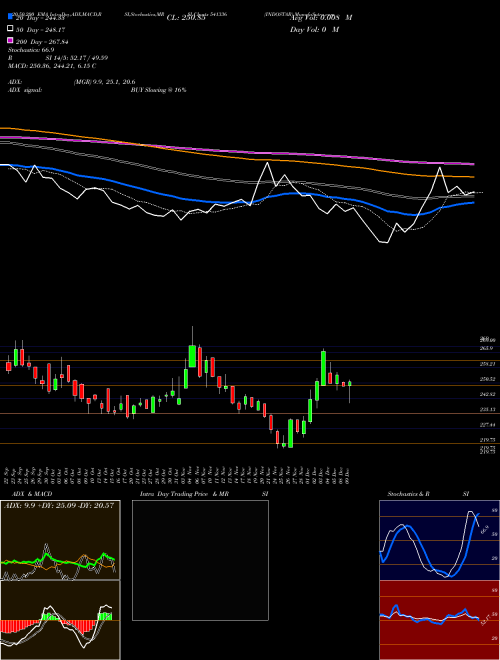Open the RSI mini chart with red background
The height and width of the screenshot is (660, 500).
[x=439, y=620]
